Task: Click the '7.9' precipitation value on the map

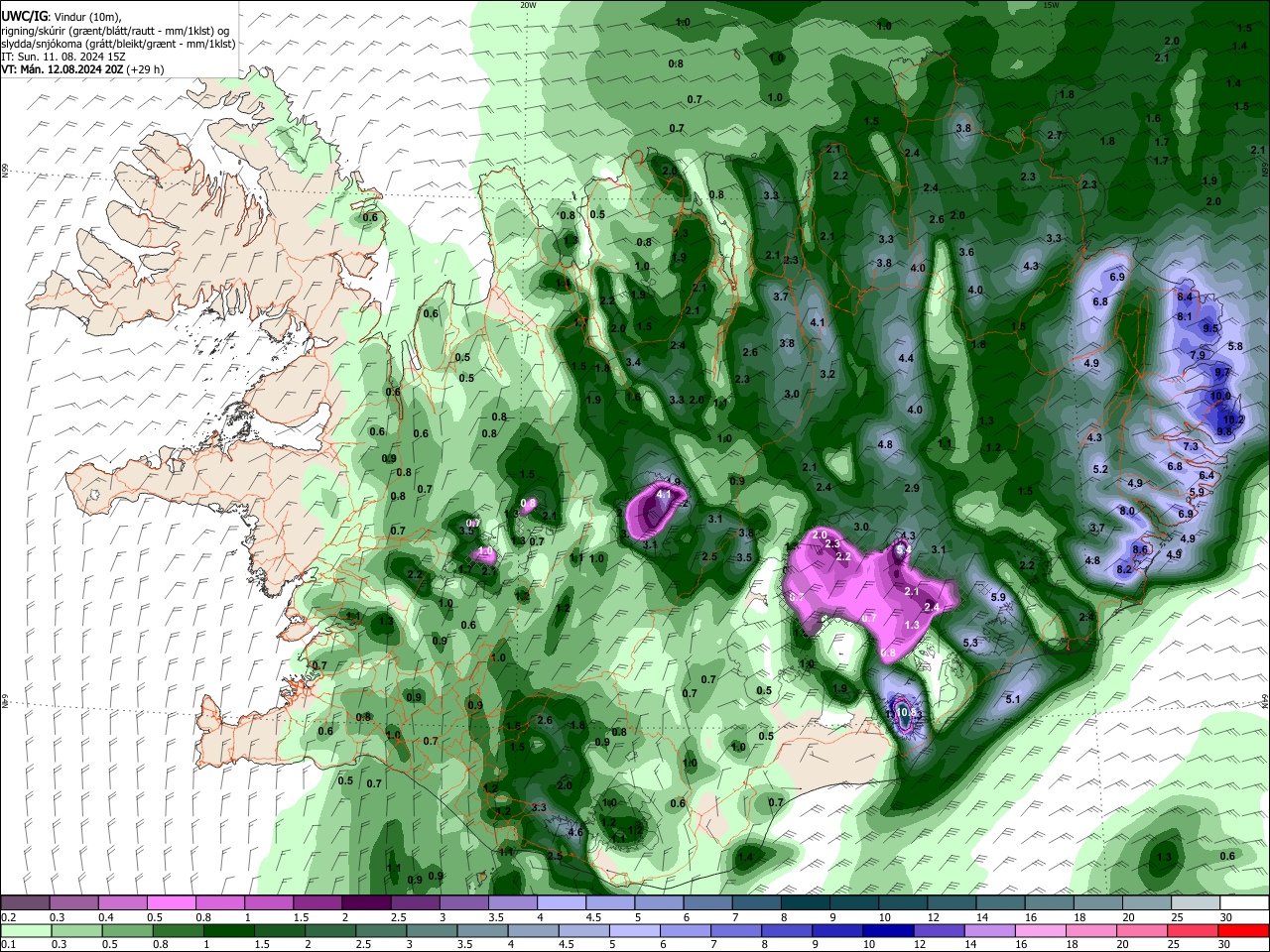Action: tap(1198, 355)
